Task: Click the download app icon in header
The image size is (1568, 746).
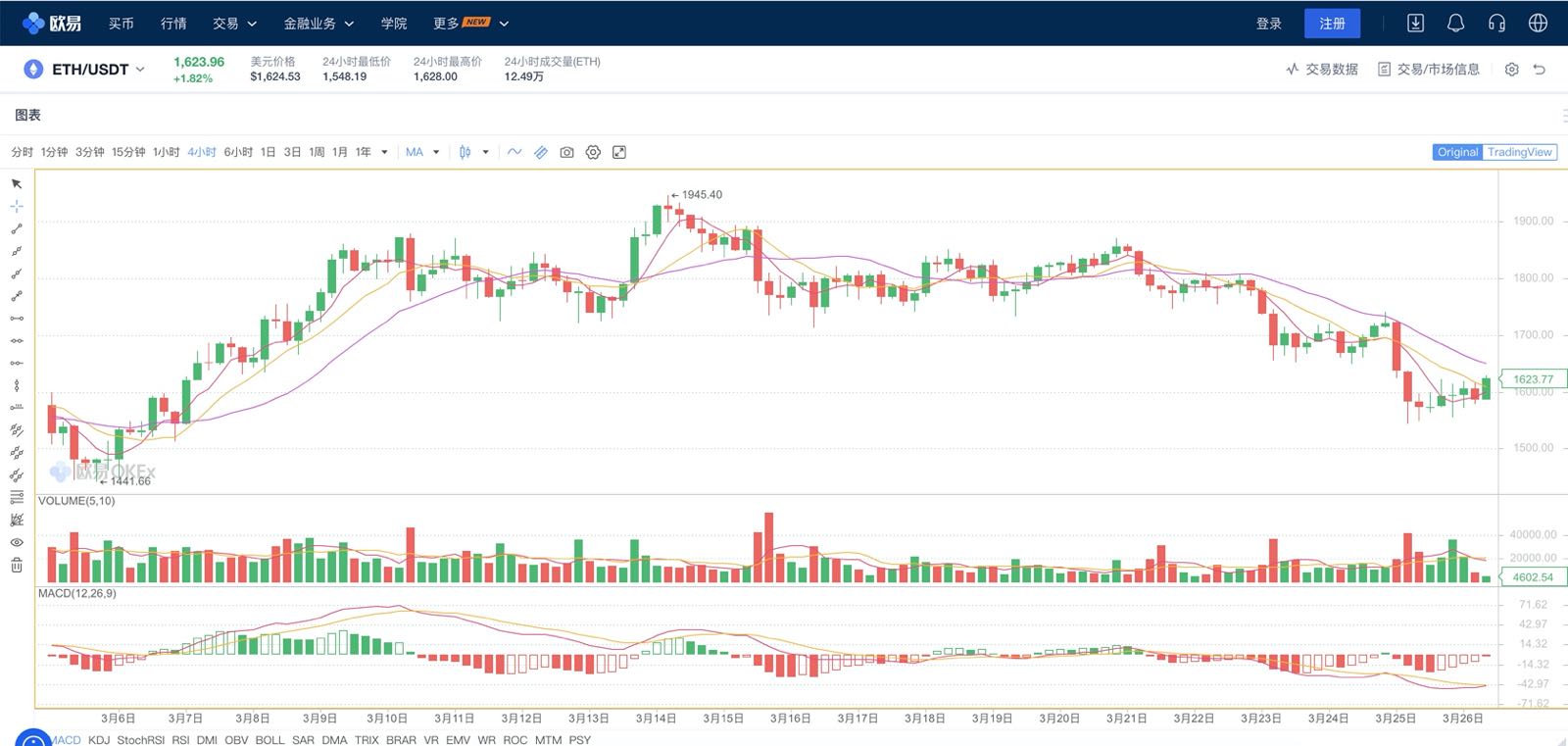Action: [x=1415, y=23]
